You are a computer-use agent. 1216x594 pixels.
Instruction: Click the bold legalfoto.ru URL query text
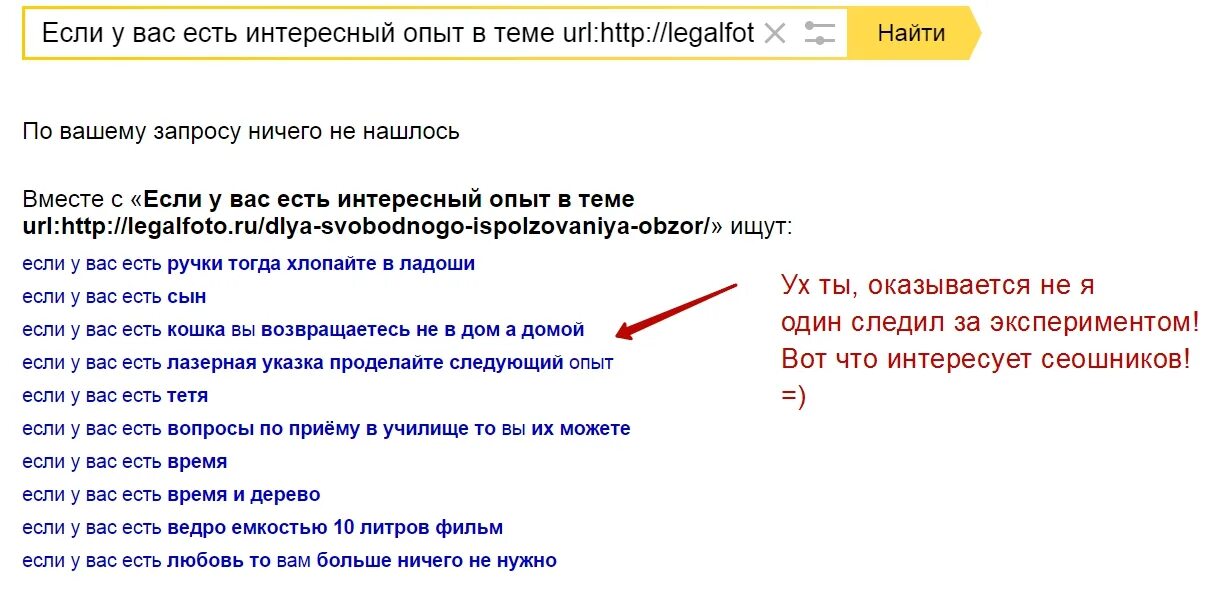click(366, 227)
